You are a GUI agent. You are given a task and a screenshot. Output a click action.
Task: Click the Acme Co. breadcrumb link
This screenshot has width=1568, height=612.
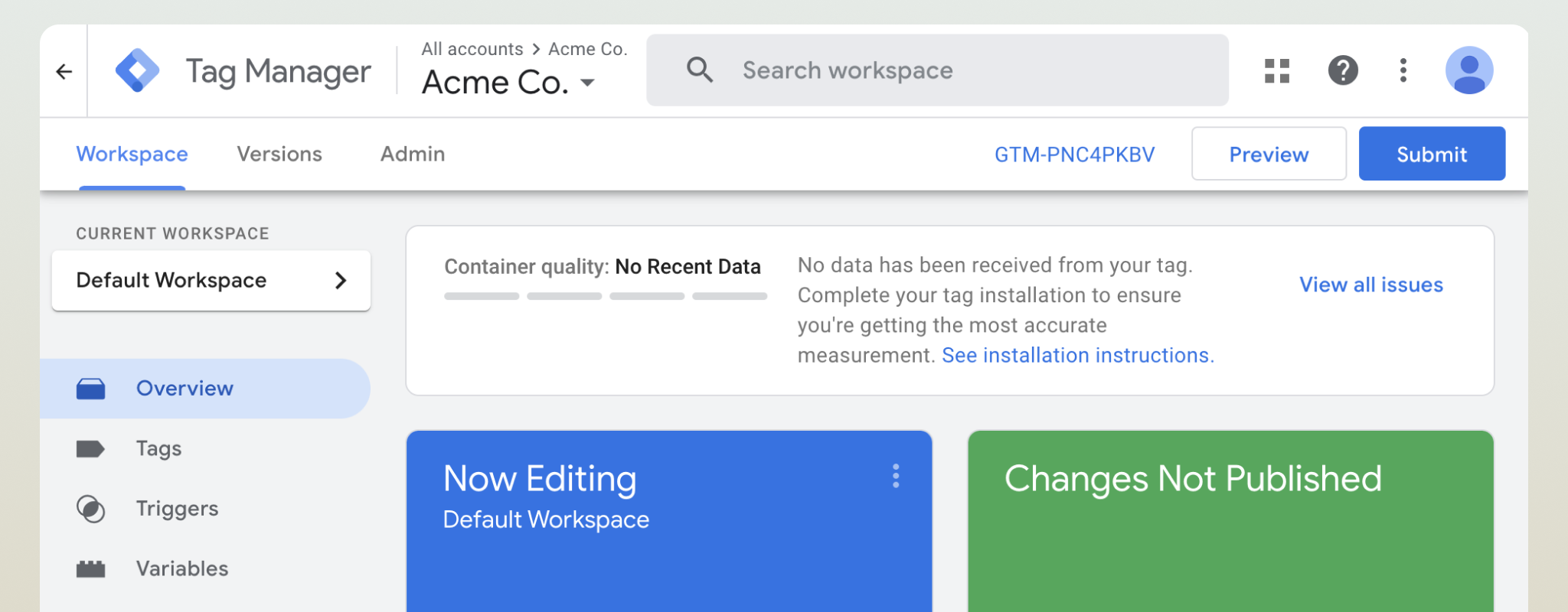[x=588, y=49]
